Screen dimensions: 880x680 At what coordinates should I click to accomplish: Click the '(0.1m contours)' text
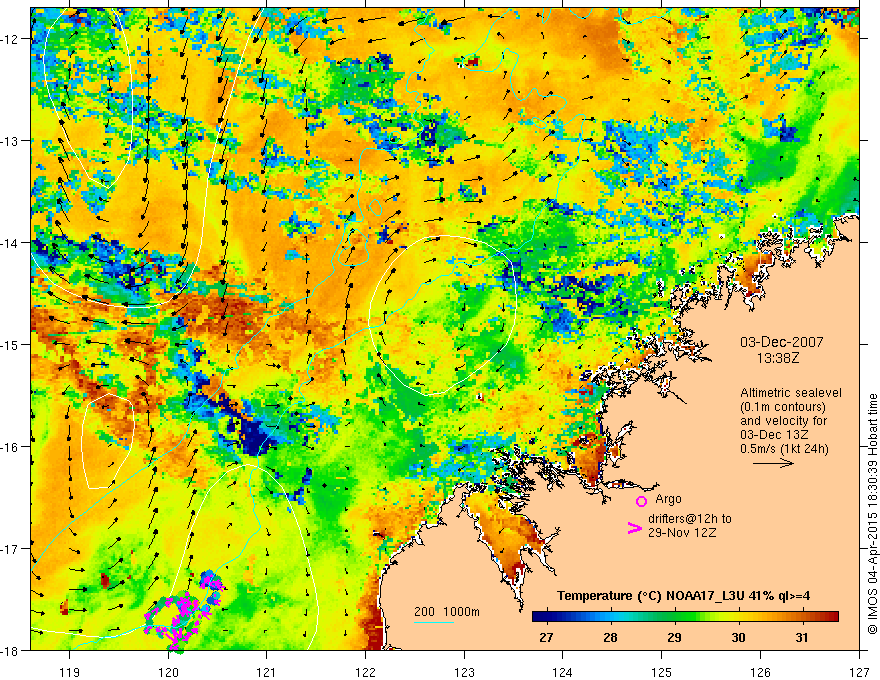tap(783, 407)
